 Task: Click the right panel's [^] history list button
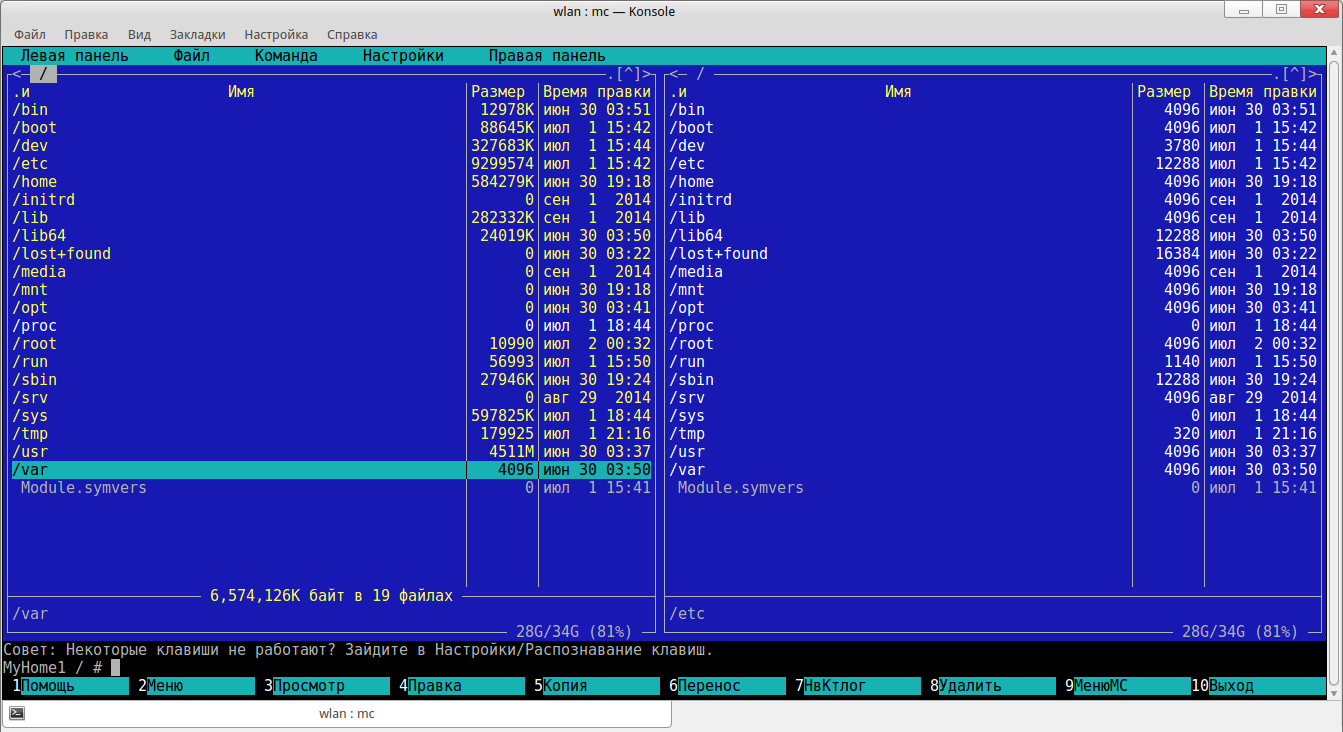(1294, 74)
